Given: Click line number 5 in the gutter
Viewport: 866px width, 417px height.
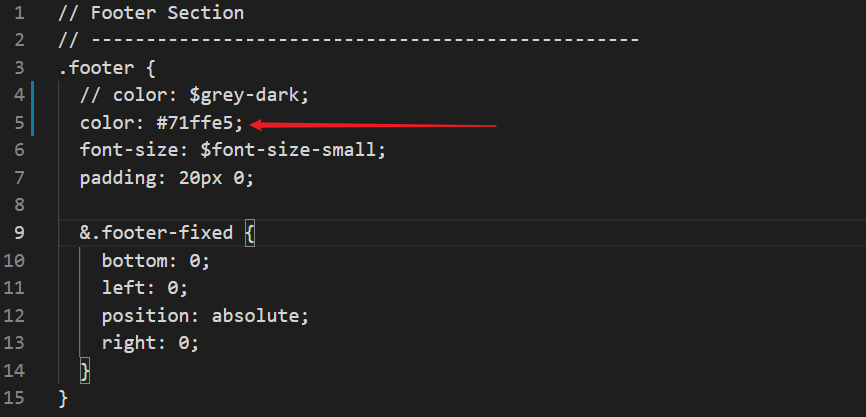Looking at the screenshot, I should tap(19, 123).
